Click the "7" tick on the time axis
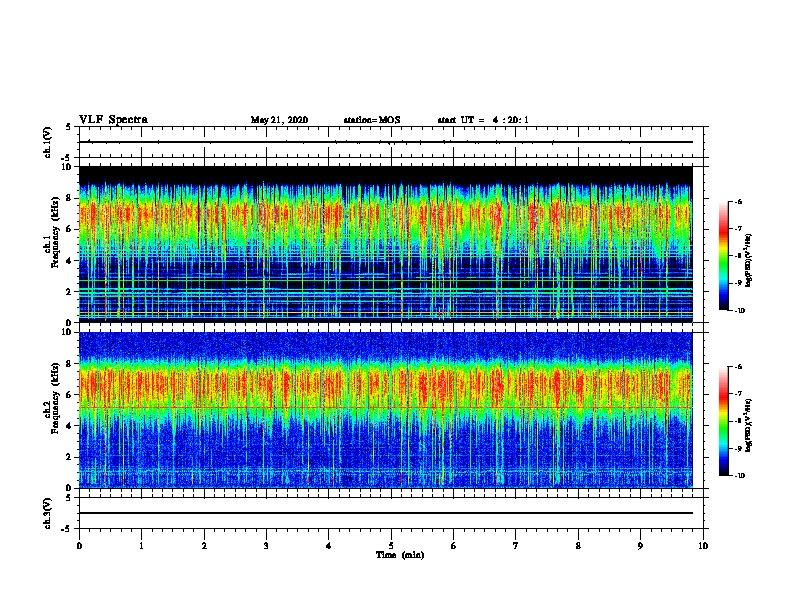792x612 pixels. 516,546
